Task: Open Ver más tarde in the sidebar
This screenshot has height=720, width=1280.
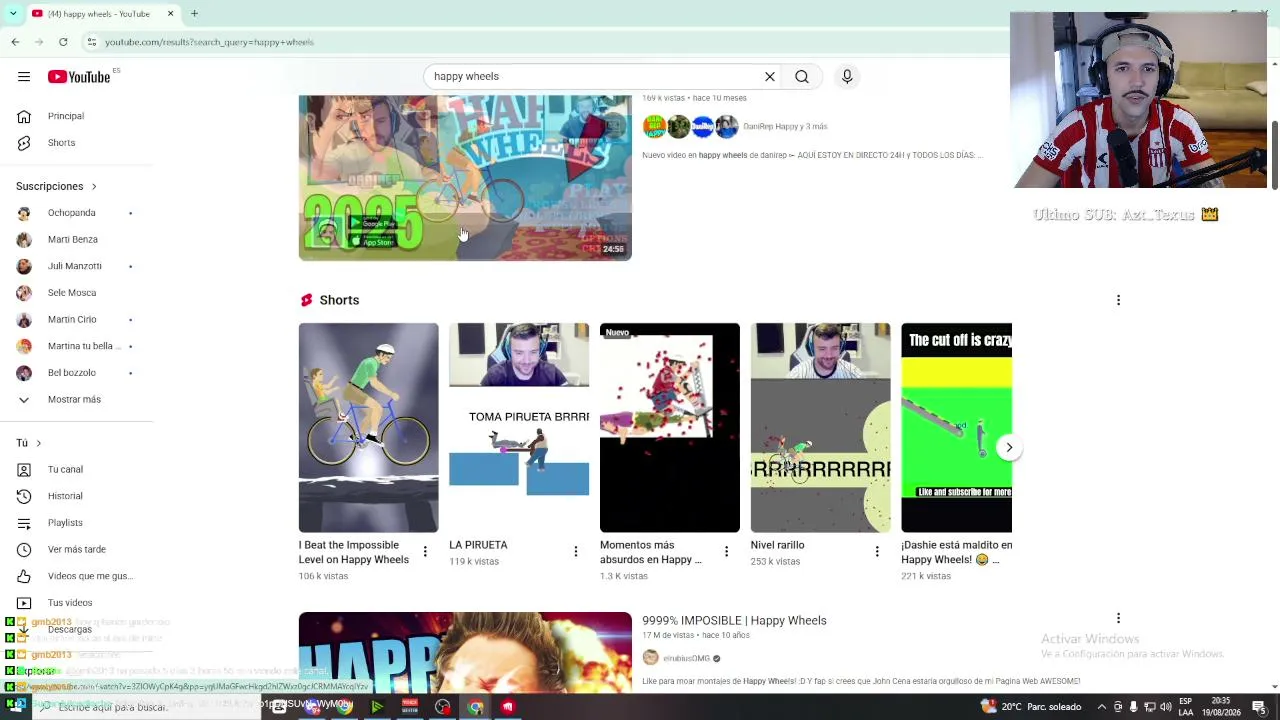Action: pos(76,549)
